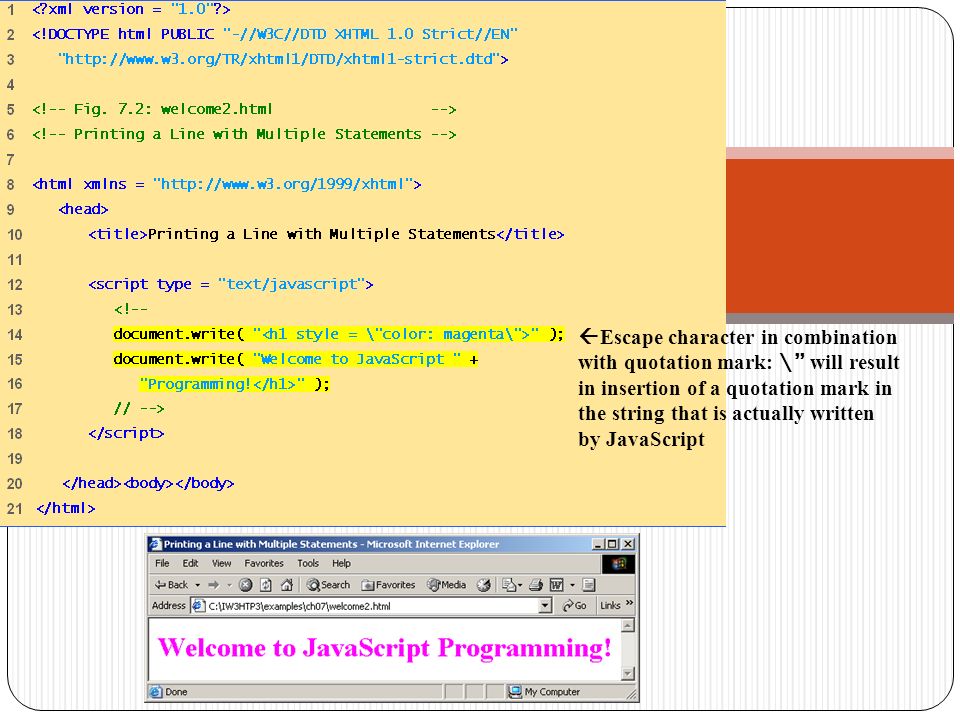The height and width of the screenshot is (720, 960).
Task: Click the html xmlns declaration line
Action: tap(227, 184)
